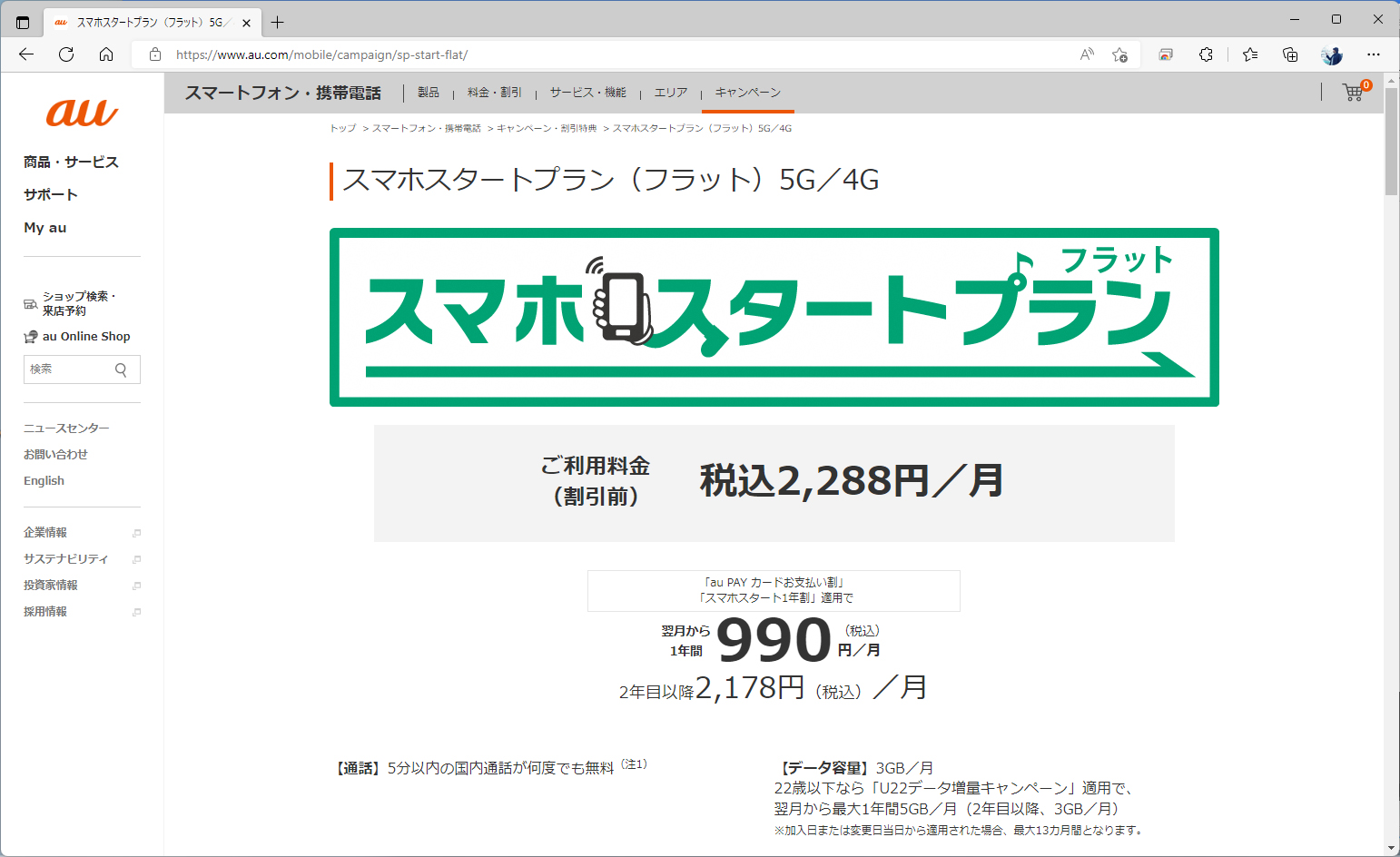Open the shopping cart icon
Image resolution: width=1400 pixels, height=857 pixels.
click(1356, 91)
